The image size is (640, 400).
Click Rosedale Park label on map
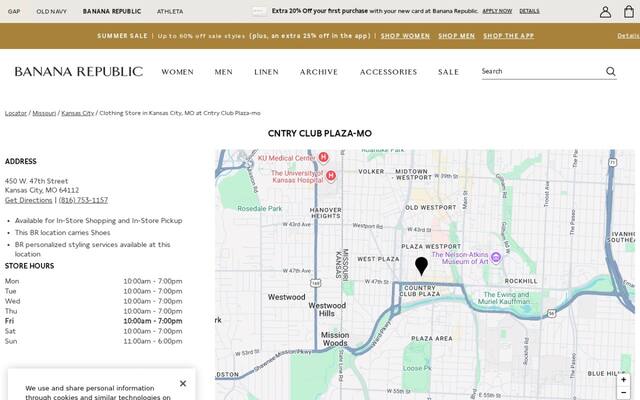pos(260,209)
